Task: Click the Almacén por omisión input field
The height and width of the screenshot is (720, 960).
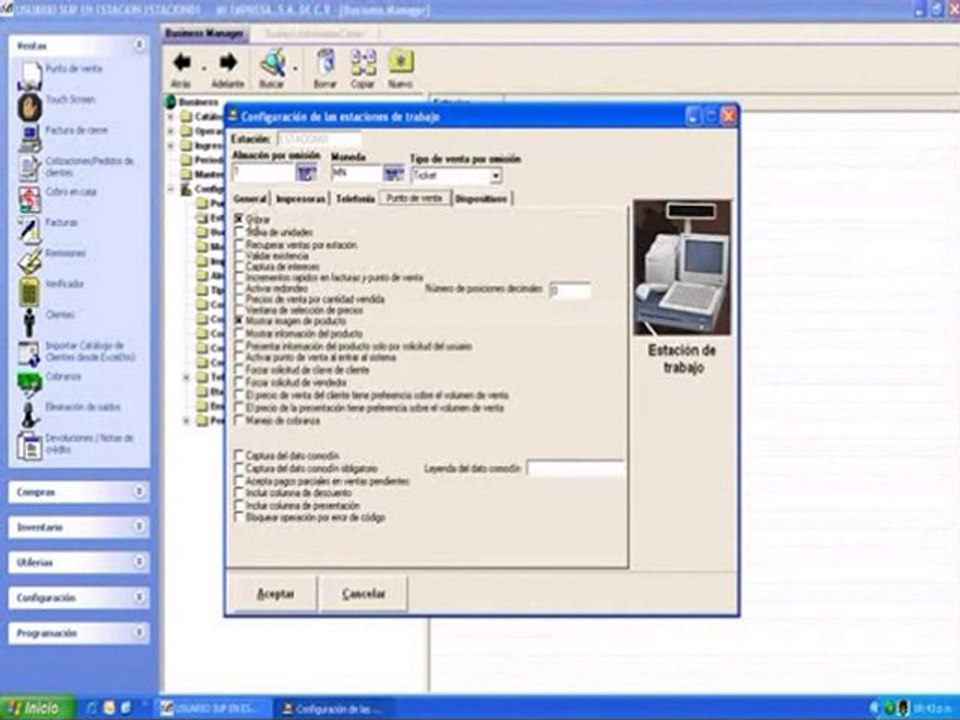Action: (x=263, y=173)
